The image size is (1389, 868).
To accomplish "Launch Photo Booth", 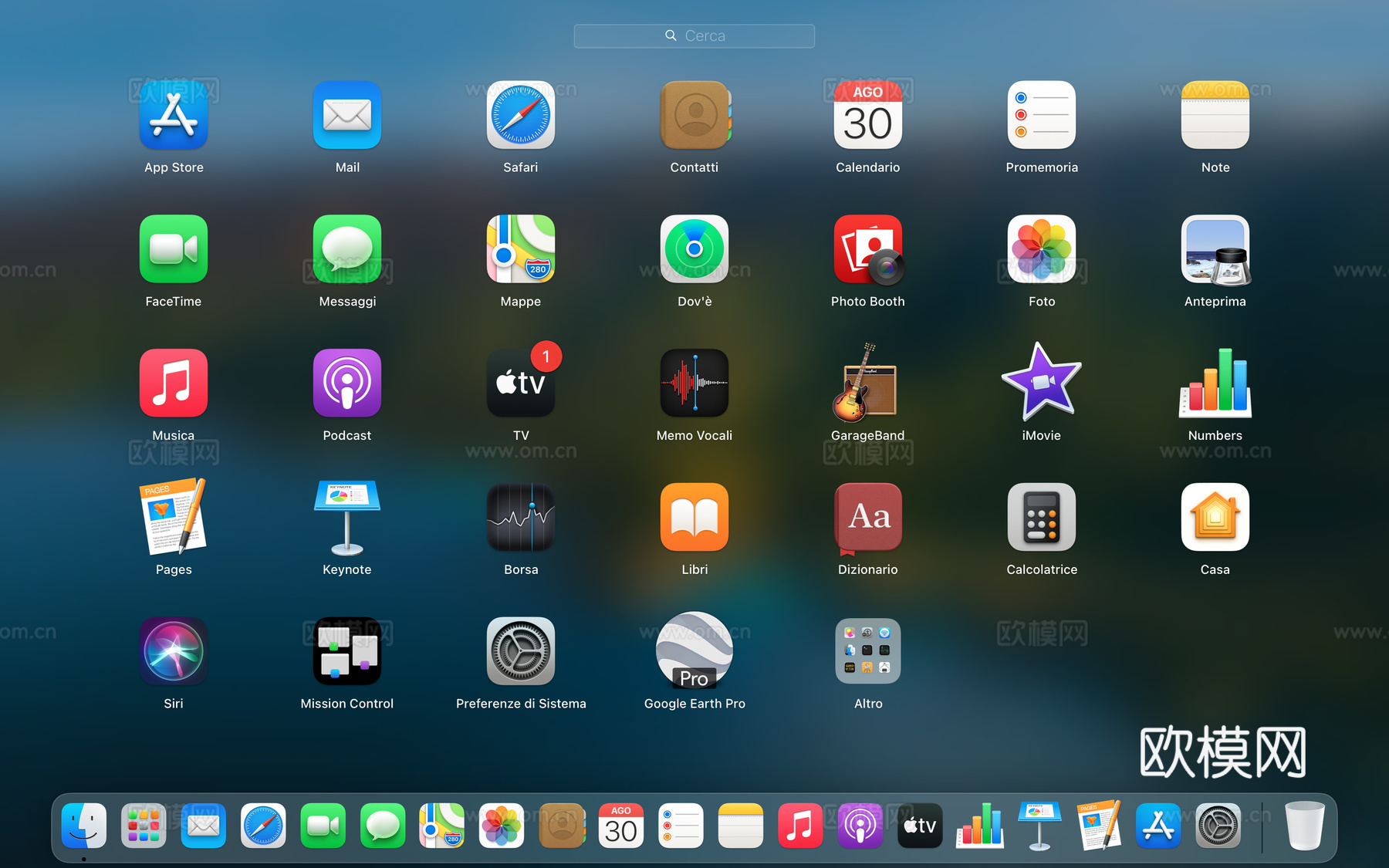I will pyautogui.click(x=868, y=249).
